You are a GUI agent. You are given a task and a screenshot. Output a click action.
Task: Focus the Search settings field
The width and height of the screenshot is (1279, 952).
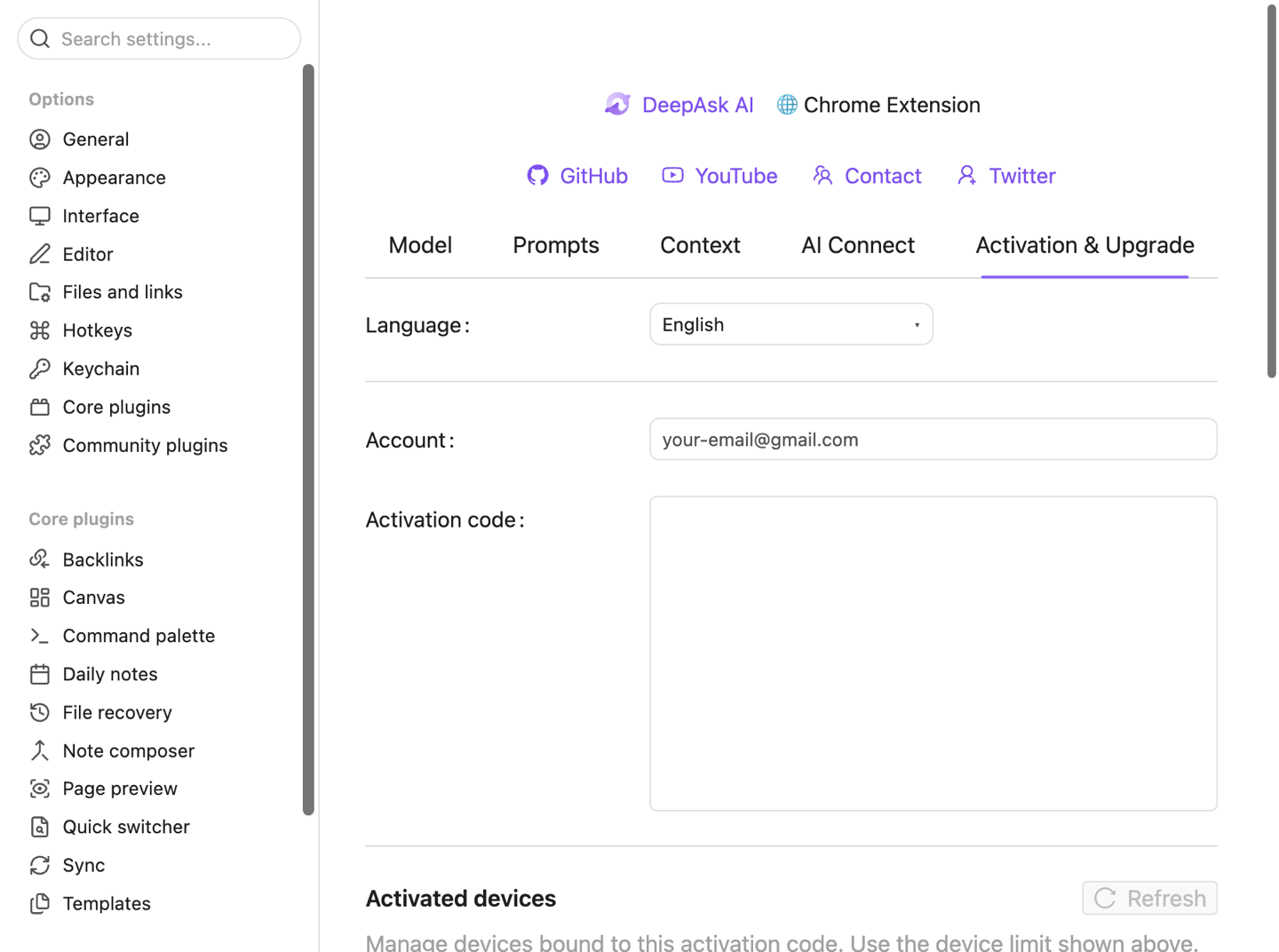click(159, 38)
